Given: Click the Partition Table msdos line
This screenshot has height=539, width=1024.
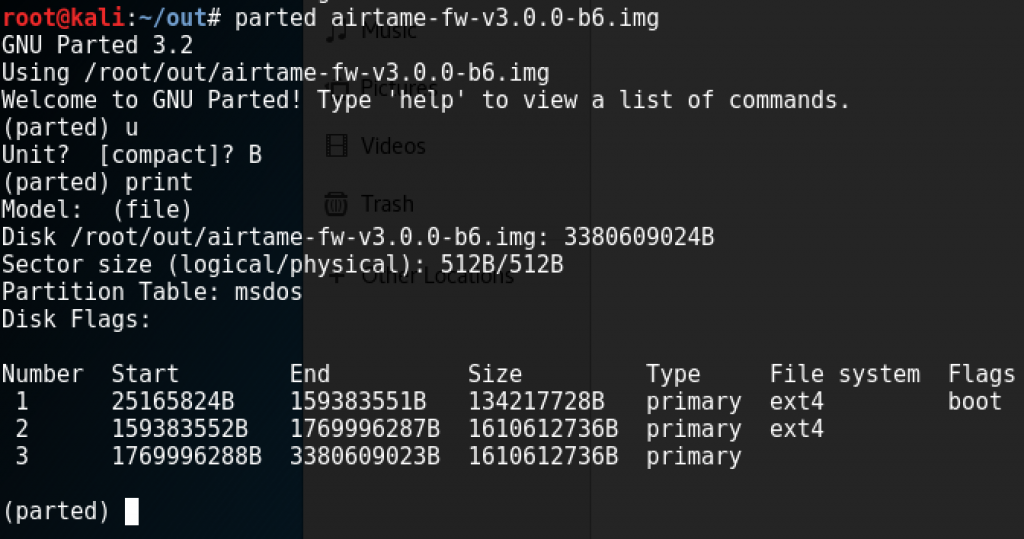Looking at the screenshot, I should coord(152,291).
